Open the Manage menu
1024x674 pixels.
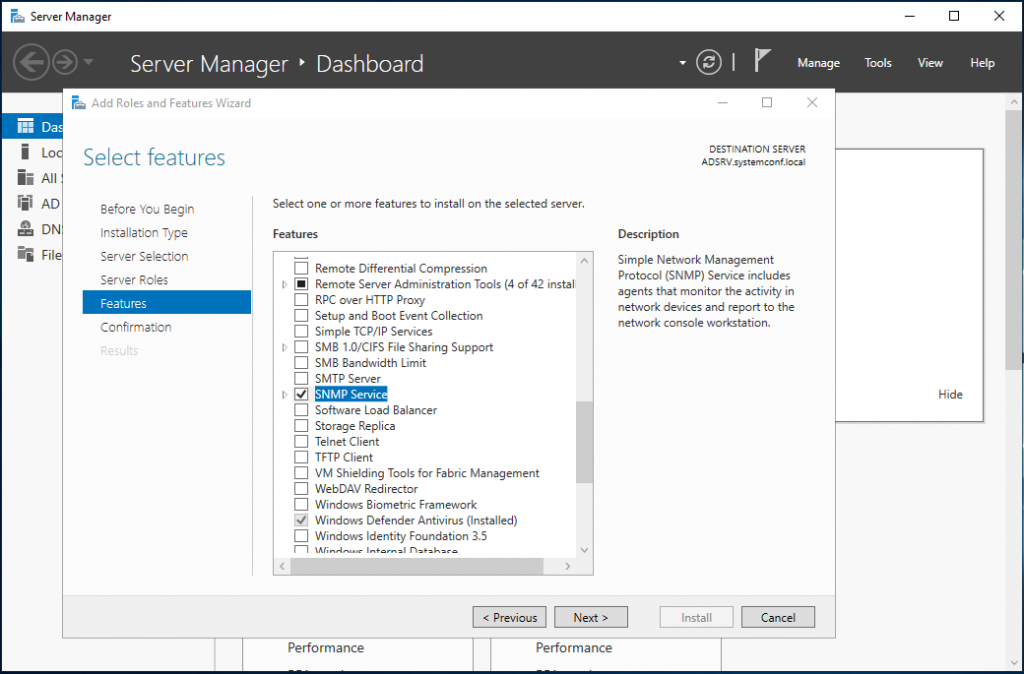pos(818,62)
